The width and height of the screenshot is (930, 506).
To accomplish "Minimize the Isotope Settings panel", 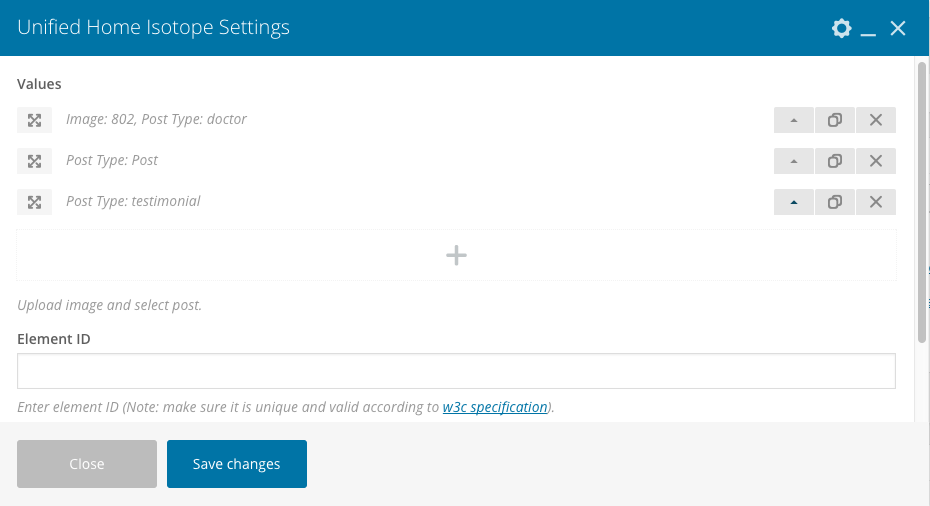I will point(868,29).
